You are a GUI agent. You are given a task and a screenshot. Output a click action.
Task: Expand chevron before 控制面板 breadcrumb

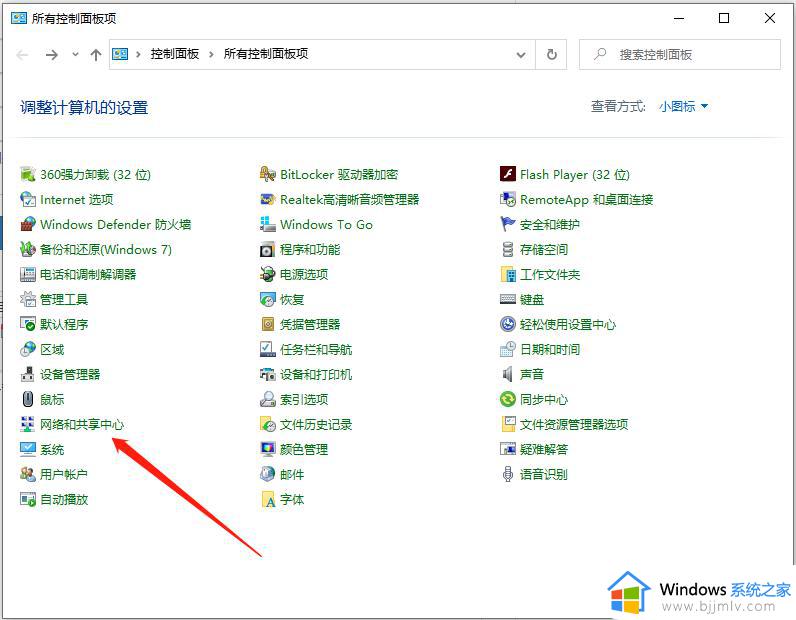138,54
